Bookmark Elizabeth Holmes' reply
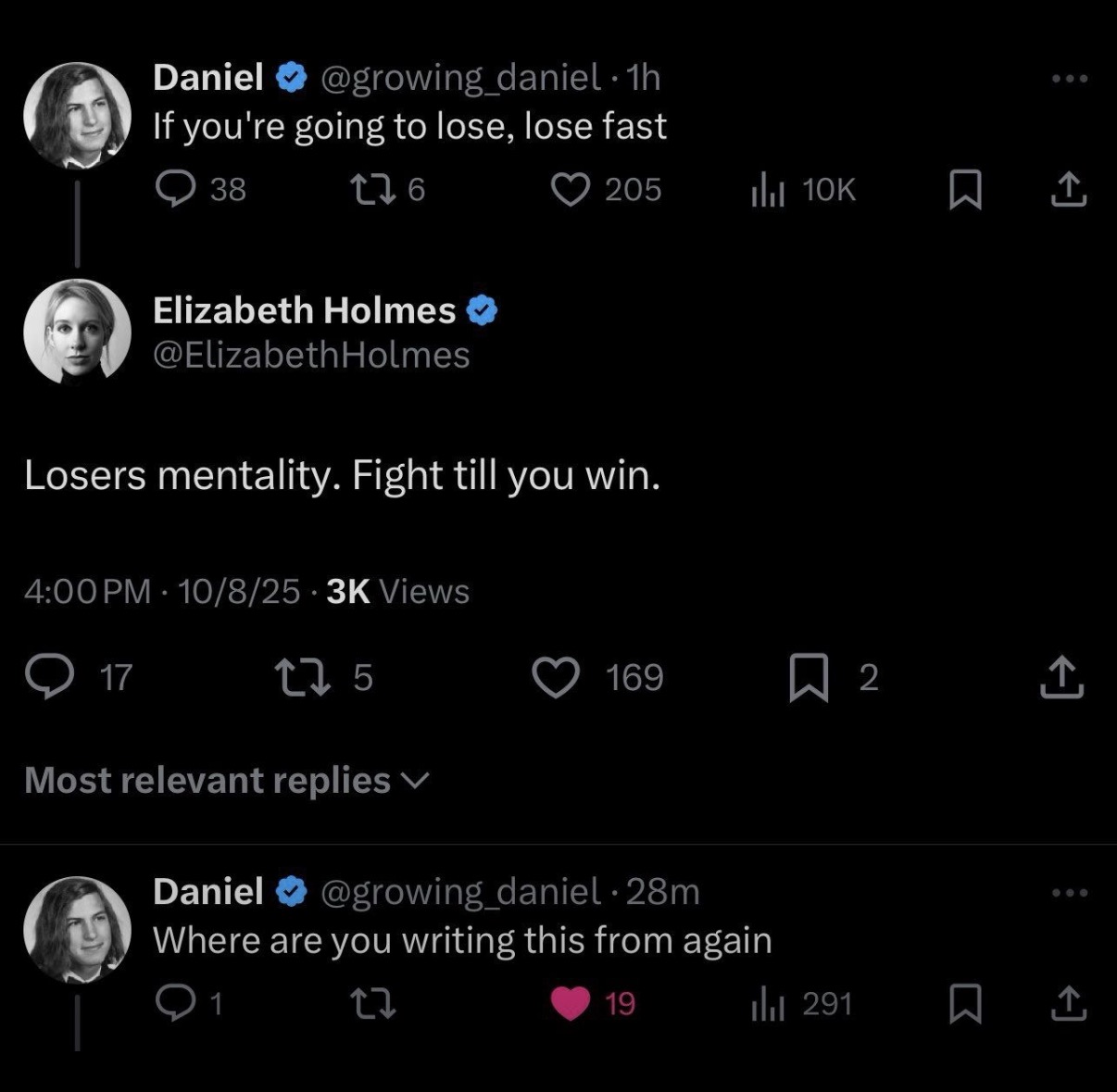1117x1092 pixels. [808, 676]
